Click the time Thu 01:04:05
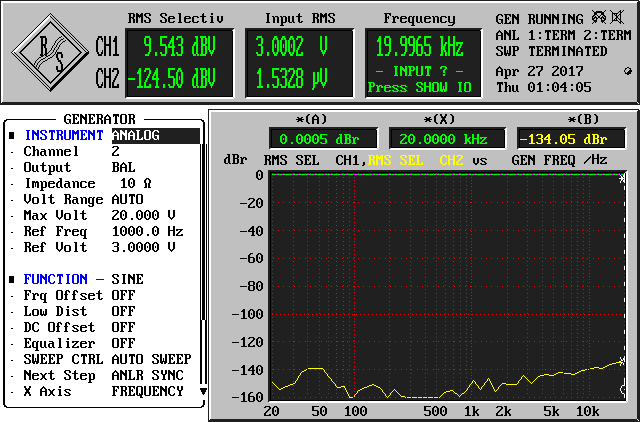Screen dimensions: 640x422 click(x=544, y=87)
